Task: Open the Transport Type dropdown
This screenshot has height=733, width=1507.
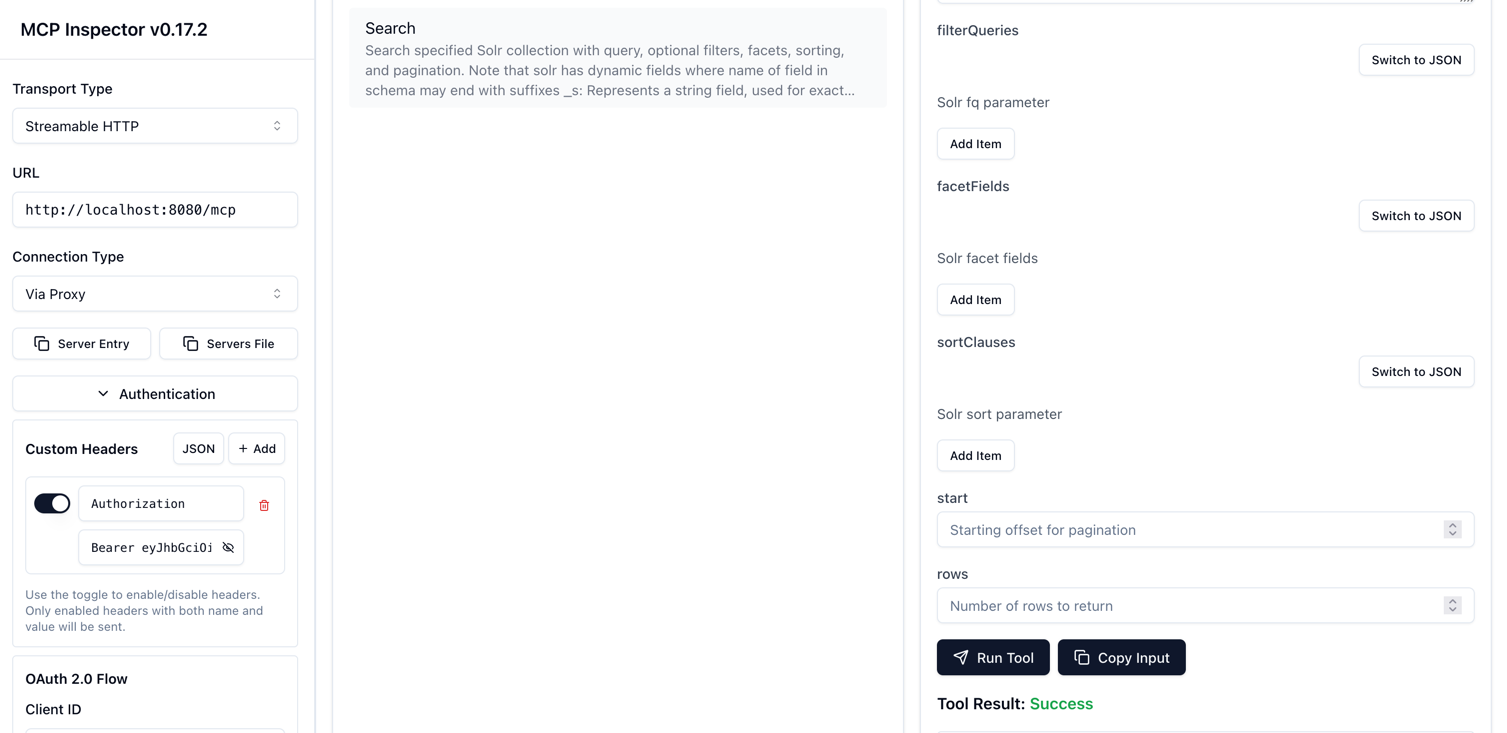Action: (x=154, y=125)
